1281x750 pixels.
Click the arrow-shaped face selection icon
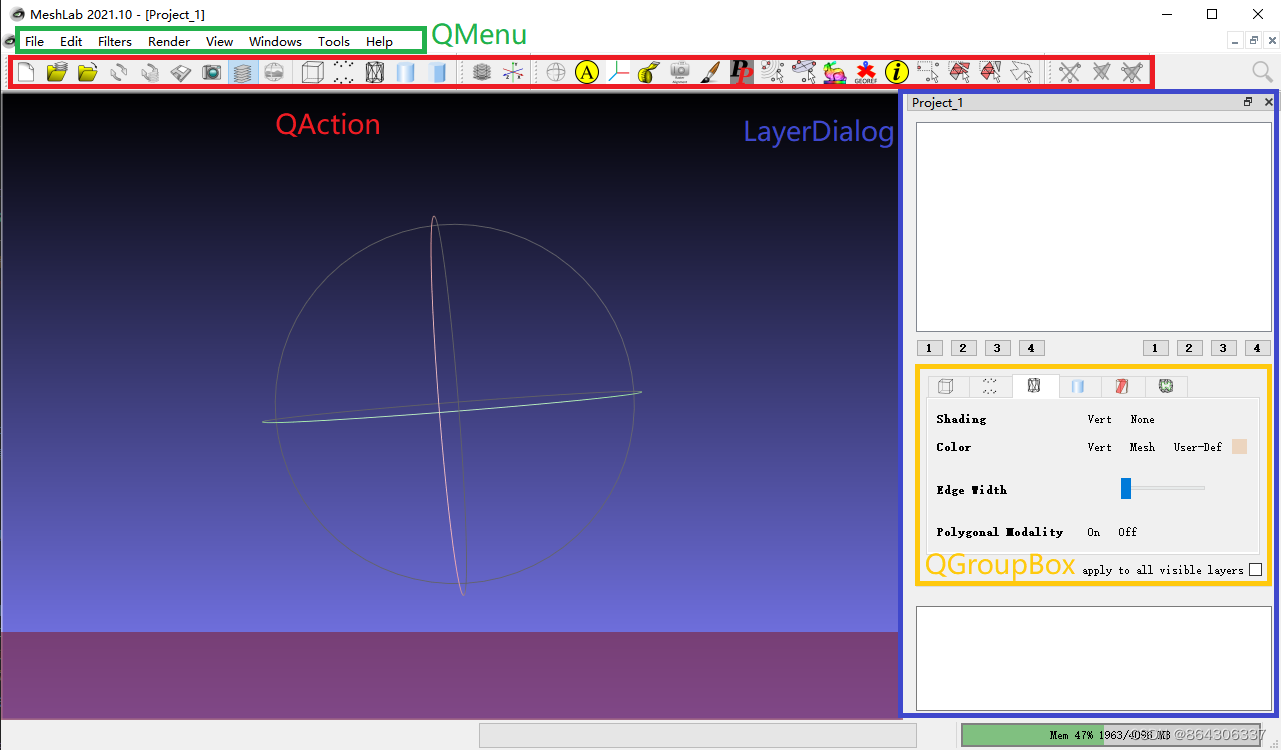[1021, 72]
